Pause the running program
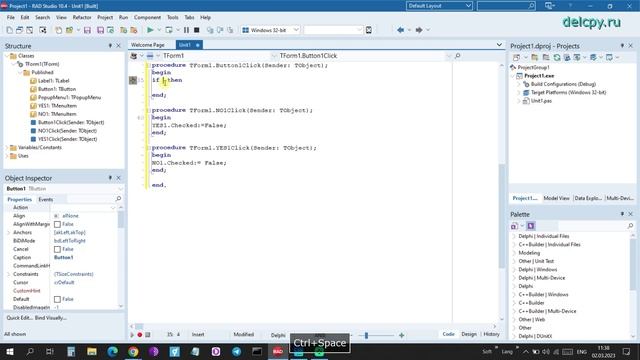Viewport: 640px width, 360px height. (x=186, y=30)
